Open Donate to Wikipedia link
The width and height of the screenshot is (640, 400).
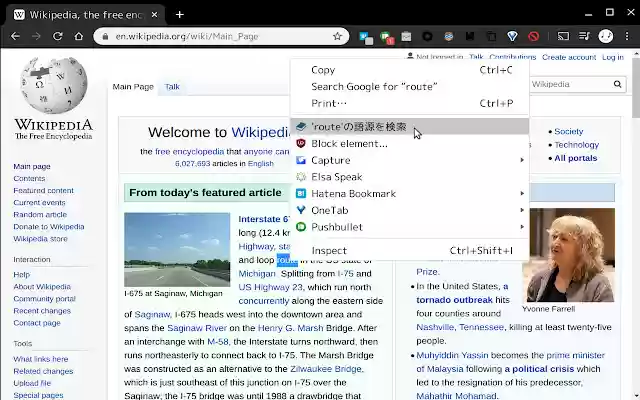[49, 227]
